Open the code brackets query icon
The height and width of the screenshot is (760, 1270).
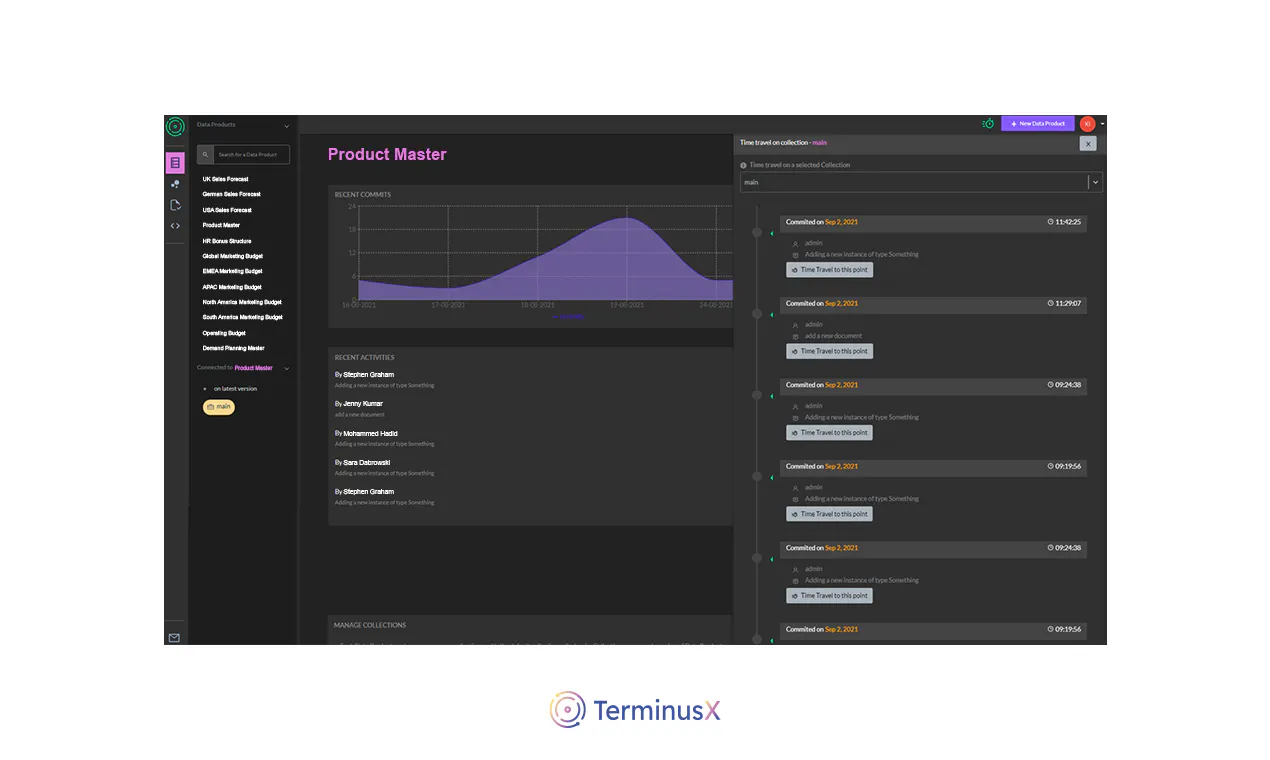[175, 226]
